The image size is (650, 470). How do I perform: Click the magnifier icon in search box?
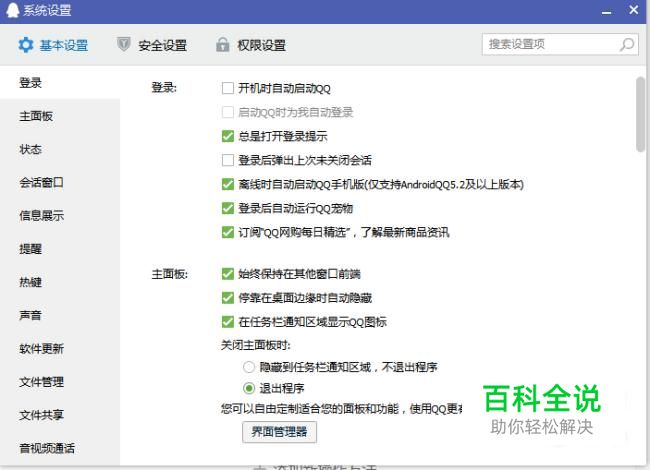[627, 45]
